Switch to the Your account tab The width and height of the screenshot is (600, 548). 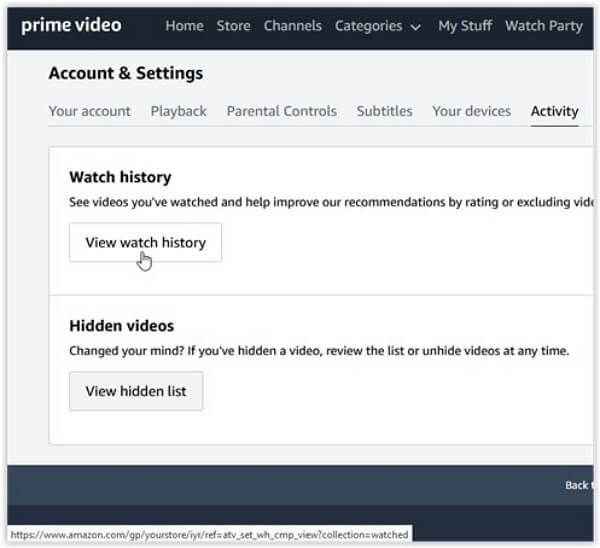click(x=90, y=111)
